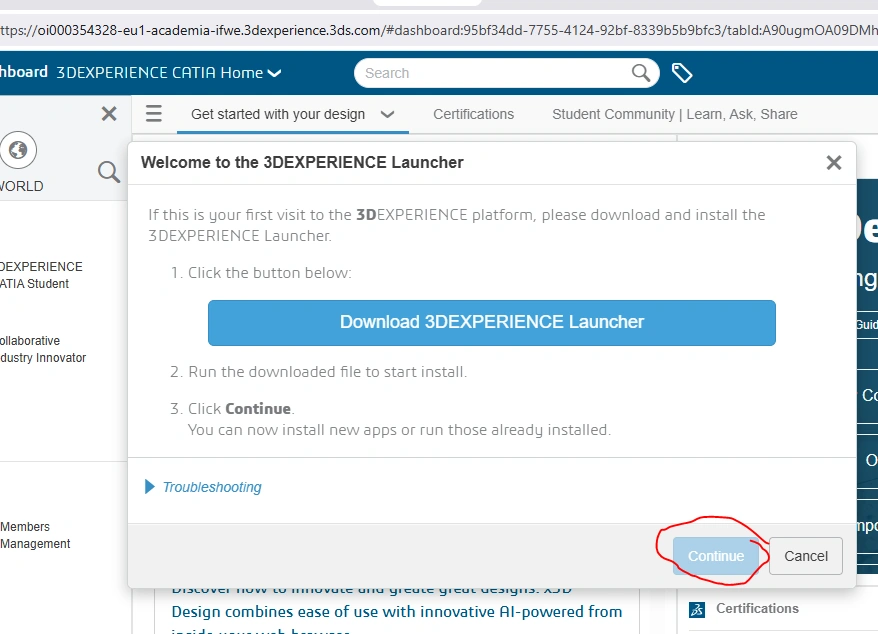Select CATIA Student role in side panel

pos(40,275)
